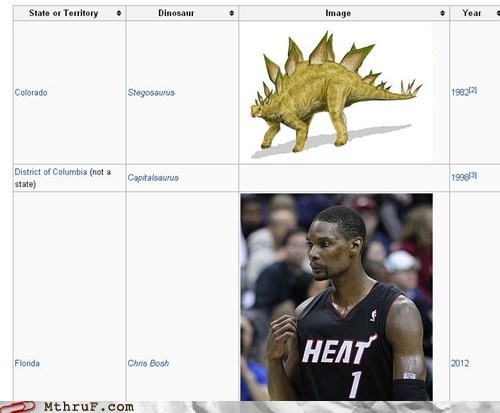Open the Chris Bosh link
The width and height of the screenshot is (500, 413).
click(148, 363)
